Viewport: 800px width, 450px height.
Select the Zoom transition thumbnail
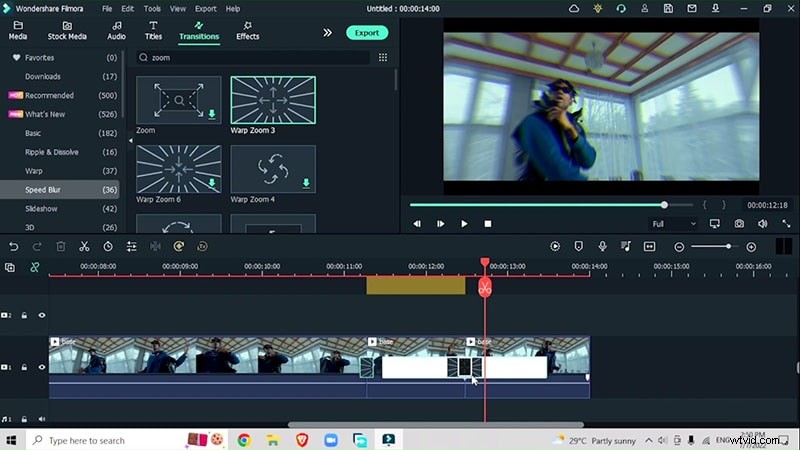pos(179,100)
